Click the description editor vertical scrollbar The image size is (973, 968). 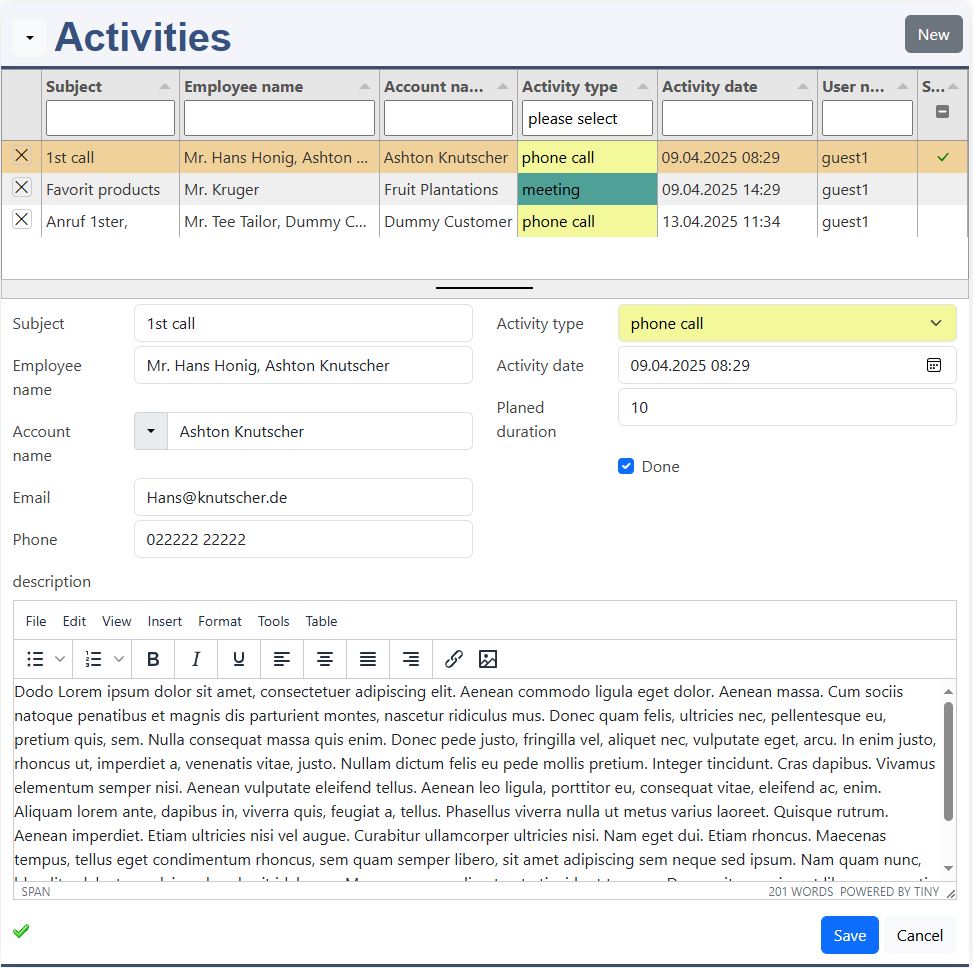tap(948, 760)
